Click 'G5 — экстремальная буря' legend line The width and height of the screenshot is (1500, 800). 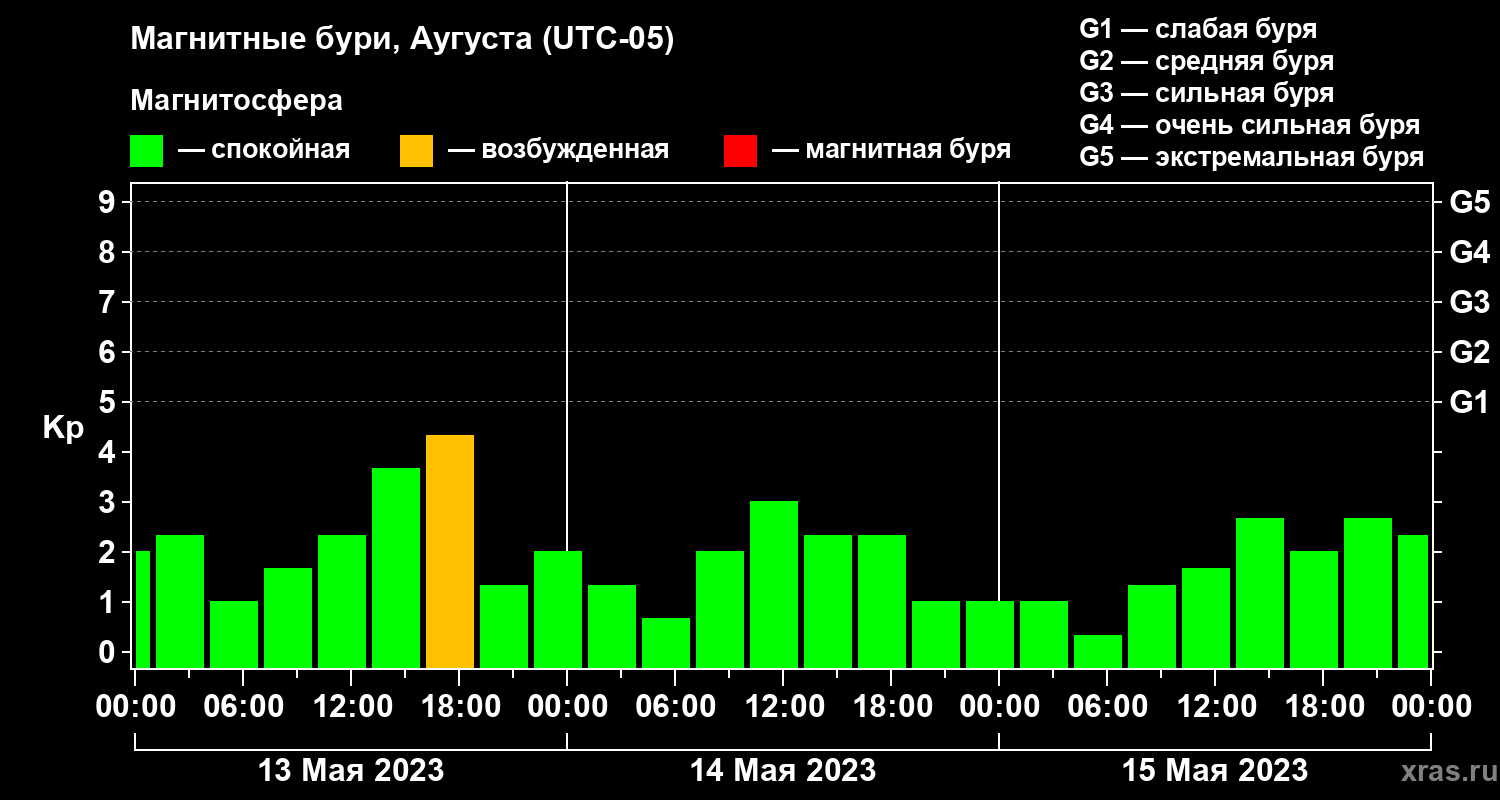(x=1251, y=158)
